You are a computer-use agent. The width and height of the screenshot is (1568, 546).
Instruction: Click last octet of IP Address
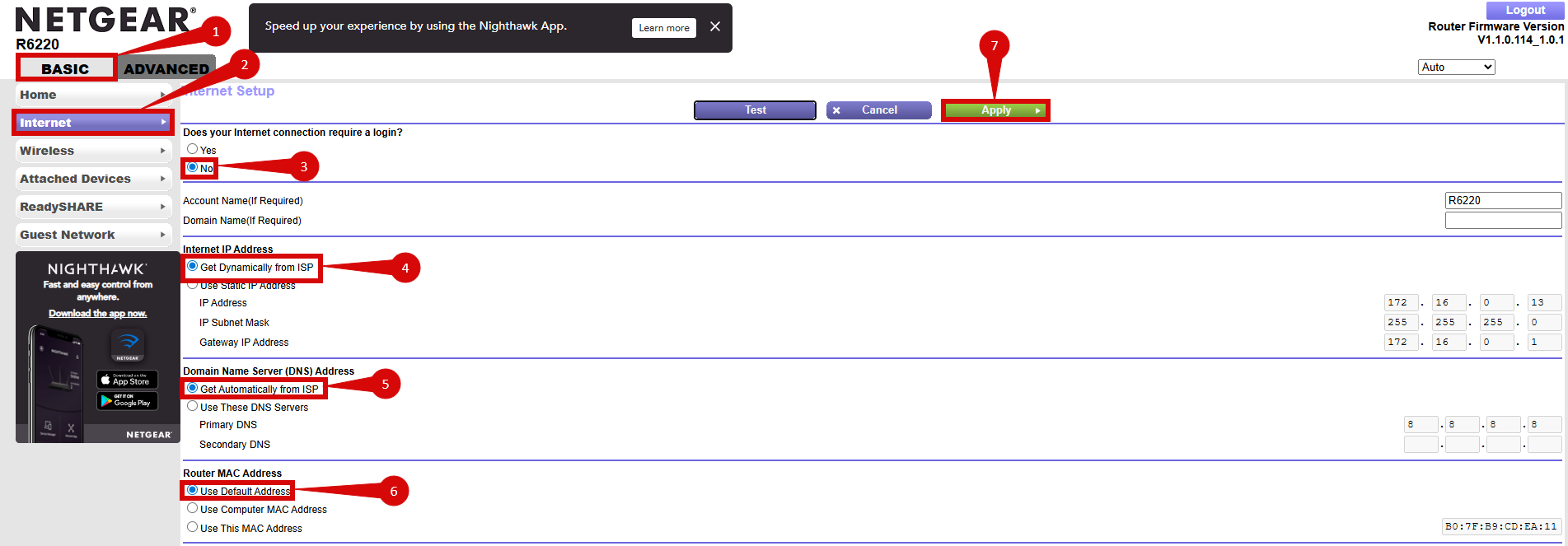(1544, 302)
